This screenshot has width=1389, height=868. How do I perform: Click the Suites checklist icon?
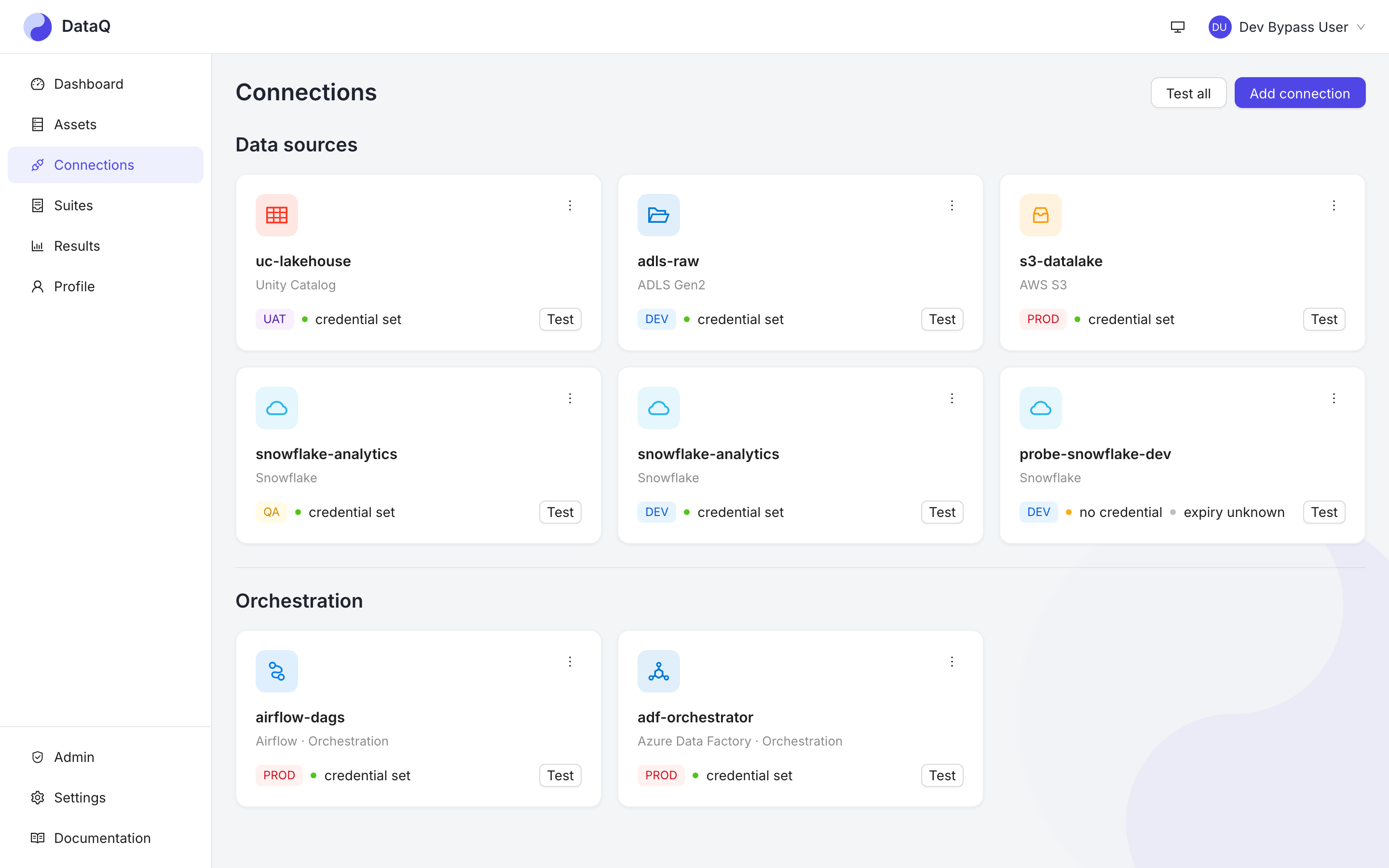coord(38,205)
